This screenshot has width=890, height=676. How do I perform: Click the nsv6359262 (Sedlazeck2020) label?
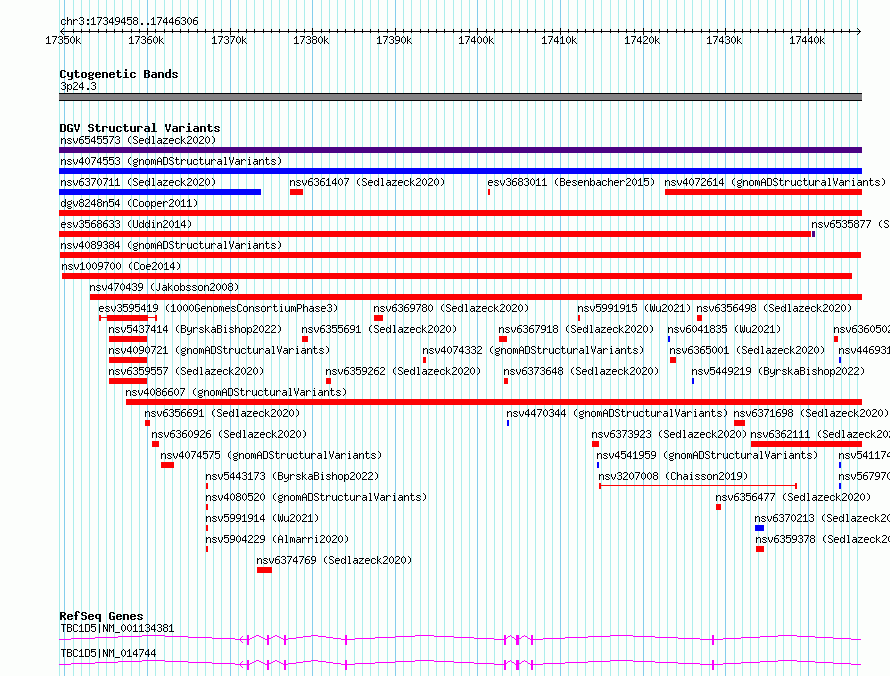point(403,371)
